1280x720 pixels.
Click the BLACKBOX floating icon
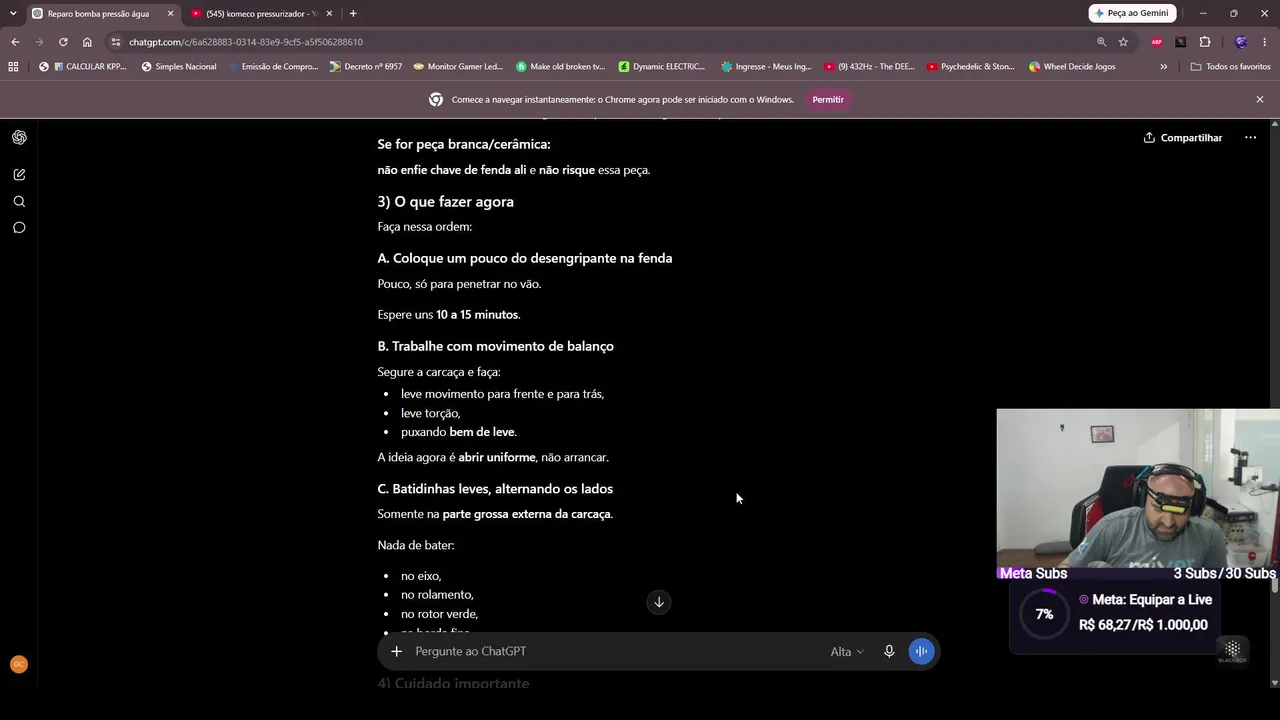coord(1233,651)
